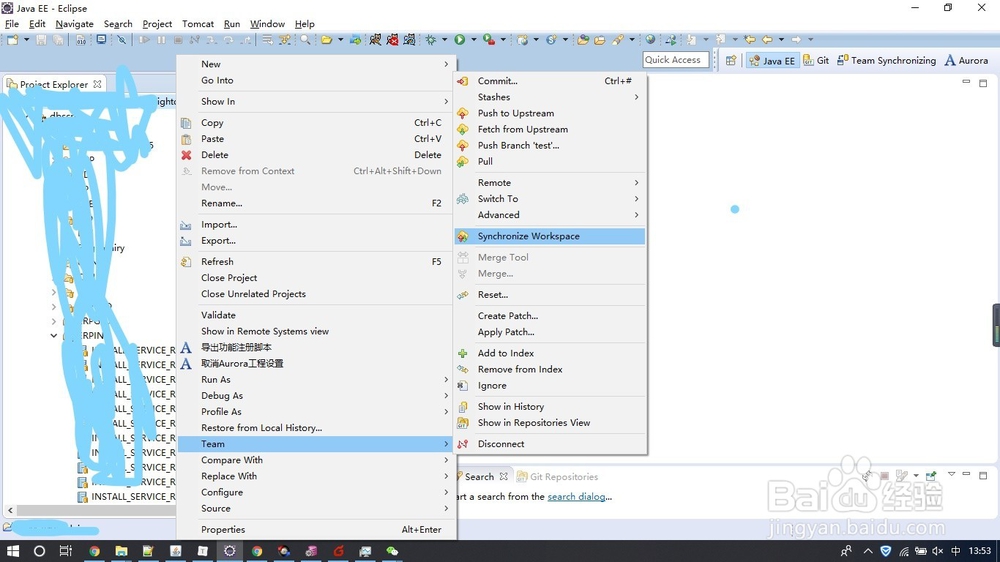Close the Project Explorer view tab
1000x562 pixels.
click(x=97, y=84)
